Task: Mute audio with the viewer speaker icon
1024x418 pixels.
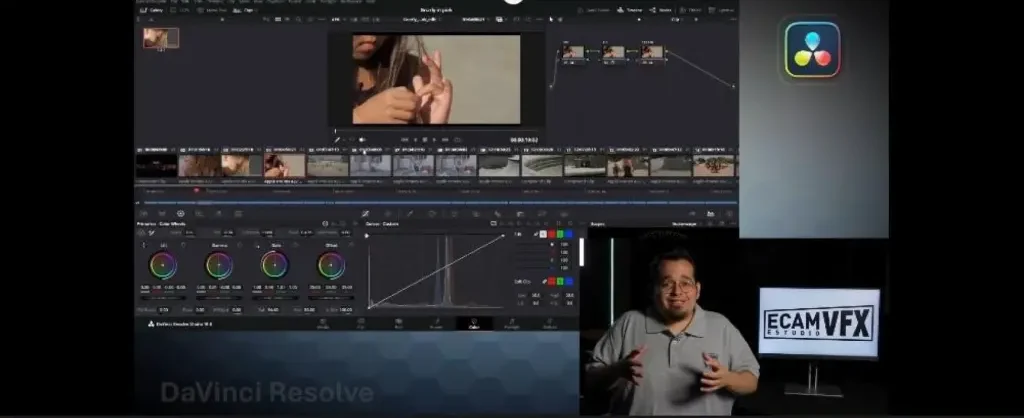Action: pyautogui.click(x=361, y=140)
